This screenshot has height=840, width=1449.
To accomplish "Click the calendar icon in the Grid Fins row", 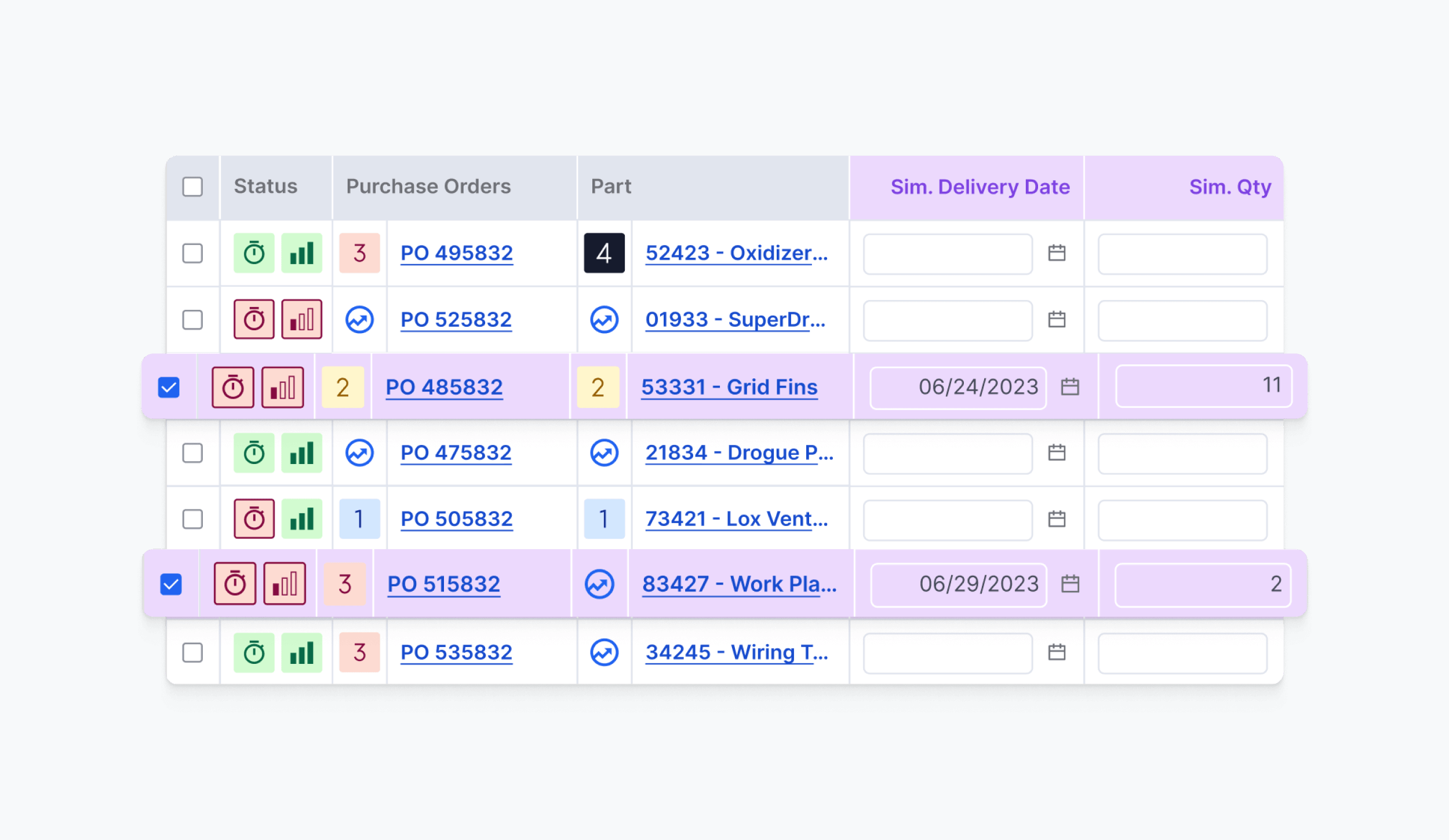I will click(x=1069, y=386).
